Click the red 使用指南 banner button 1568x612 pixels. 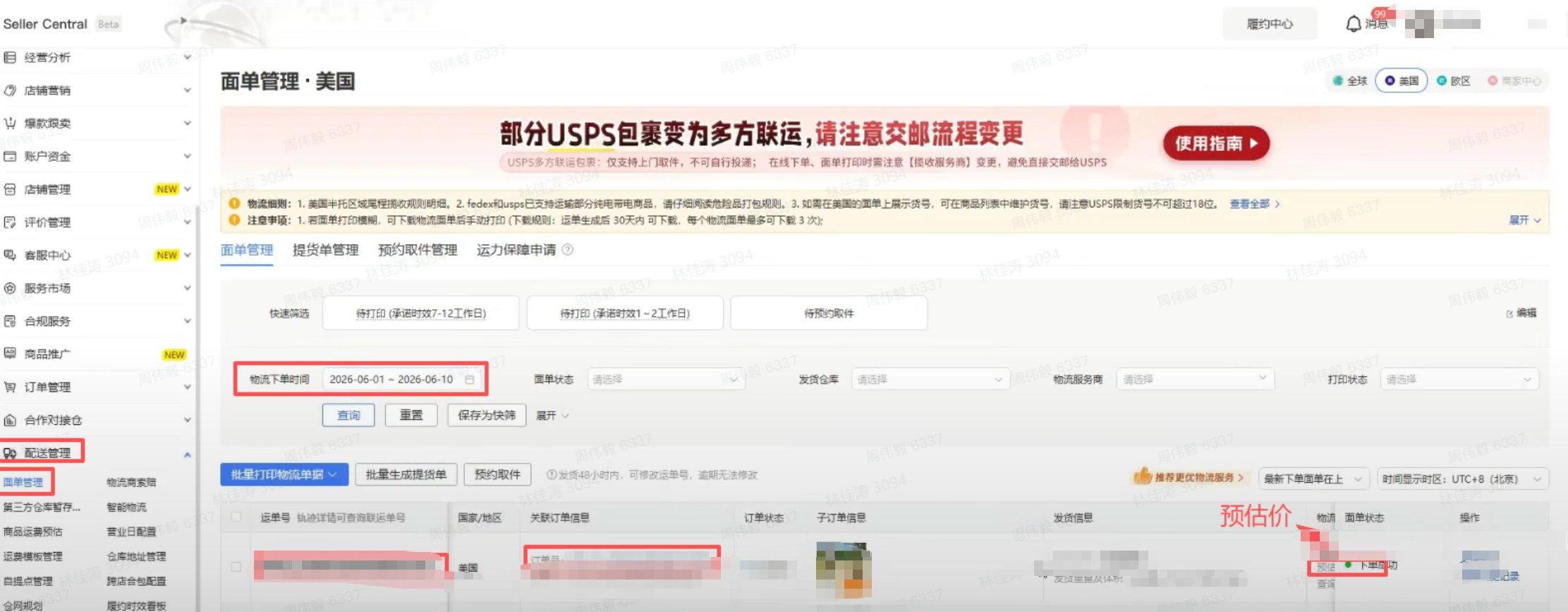1217,144
